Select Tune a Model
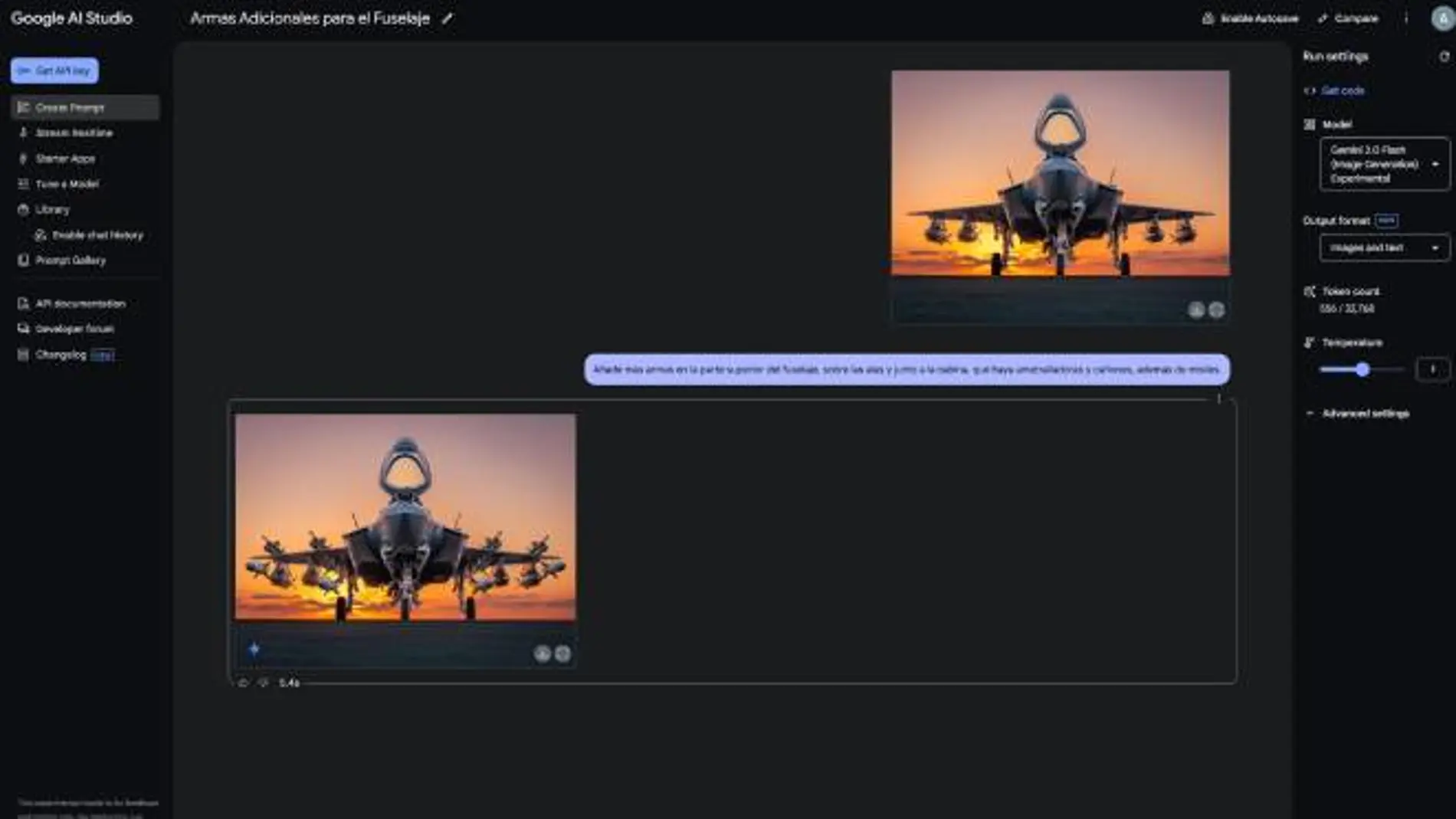The image size is (1456, 819). pyautogui.click(x=67, y=184)
